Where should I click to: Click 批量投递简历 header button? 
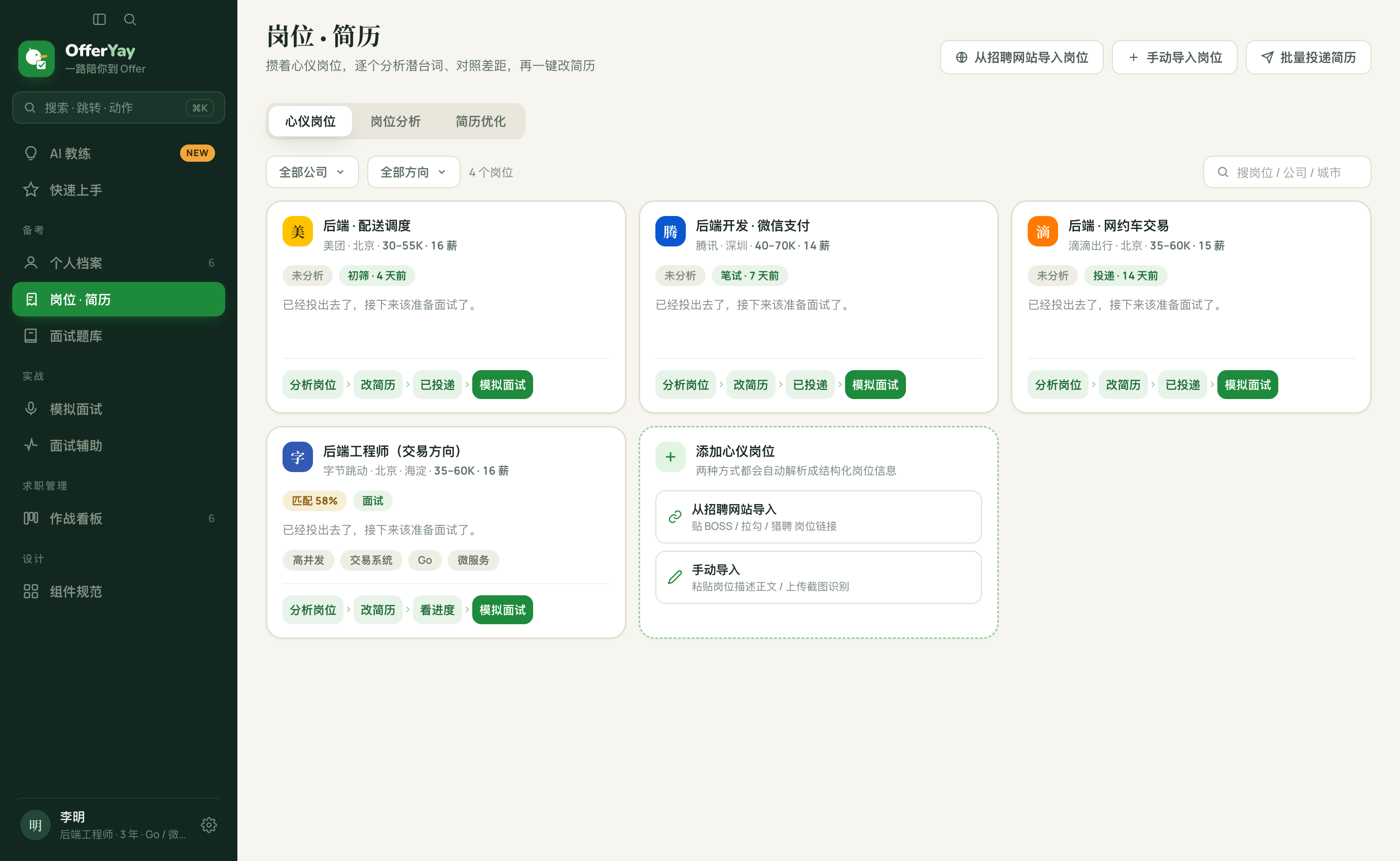coord(1308,57)
